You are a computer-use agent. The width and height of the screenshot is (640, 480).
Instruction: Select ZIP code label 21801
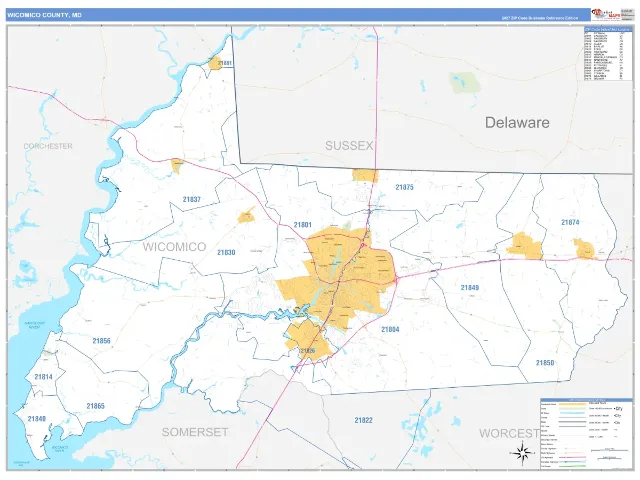(302, 225)
